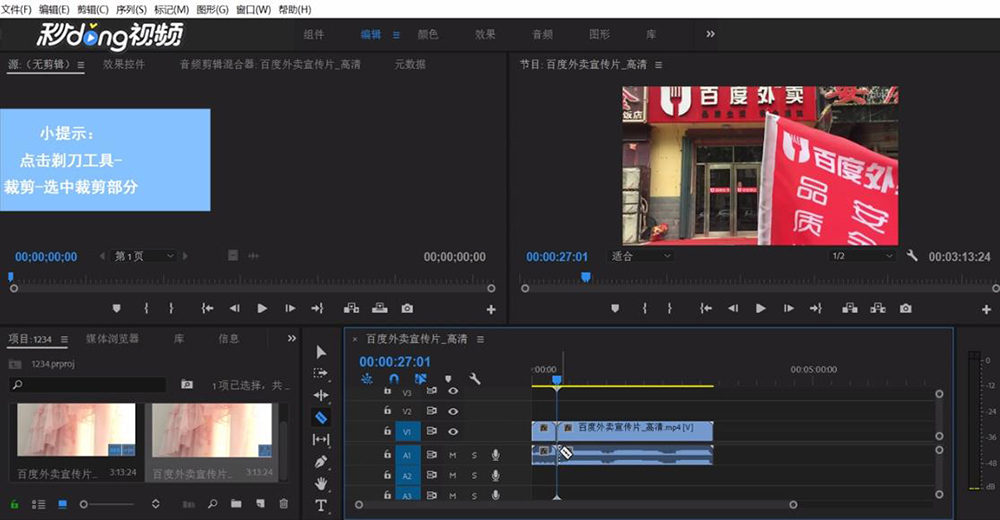Open the 窗口(W) menu
This screenshot has height=520, width=1000.
[253, 10]
